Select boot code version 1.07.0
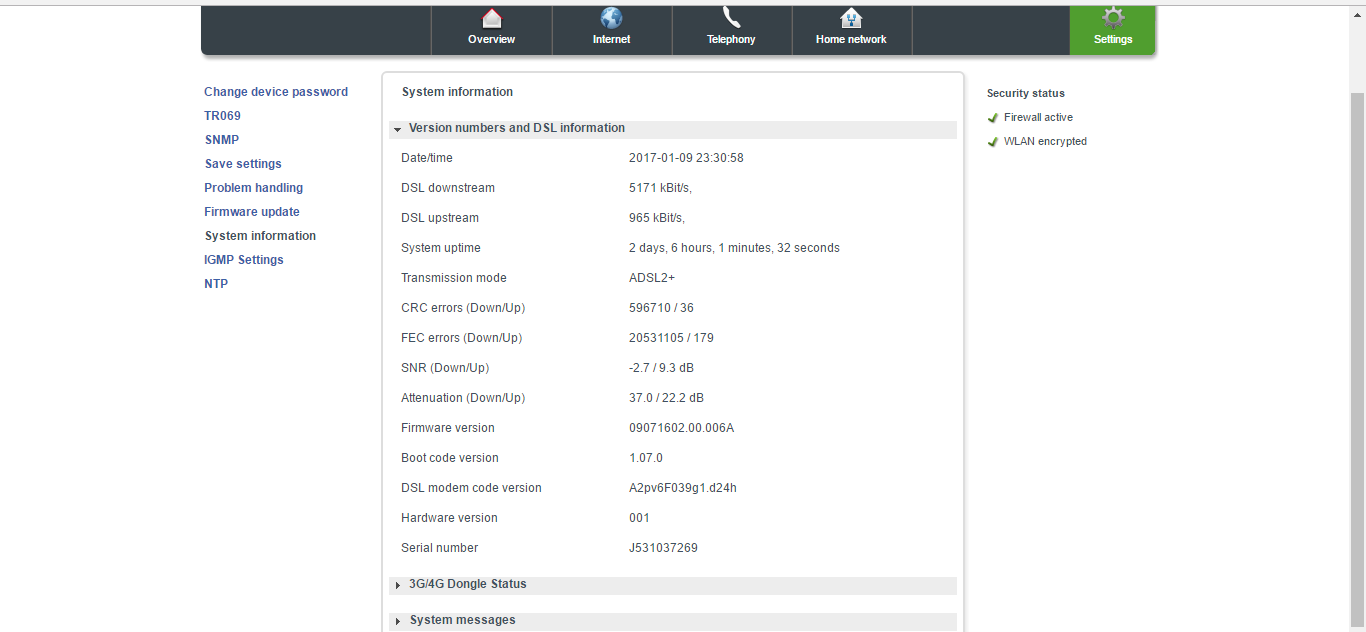This screenshot has height=632, width=1366. point(646,458)
